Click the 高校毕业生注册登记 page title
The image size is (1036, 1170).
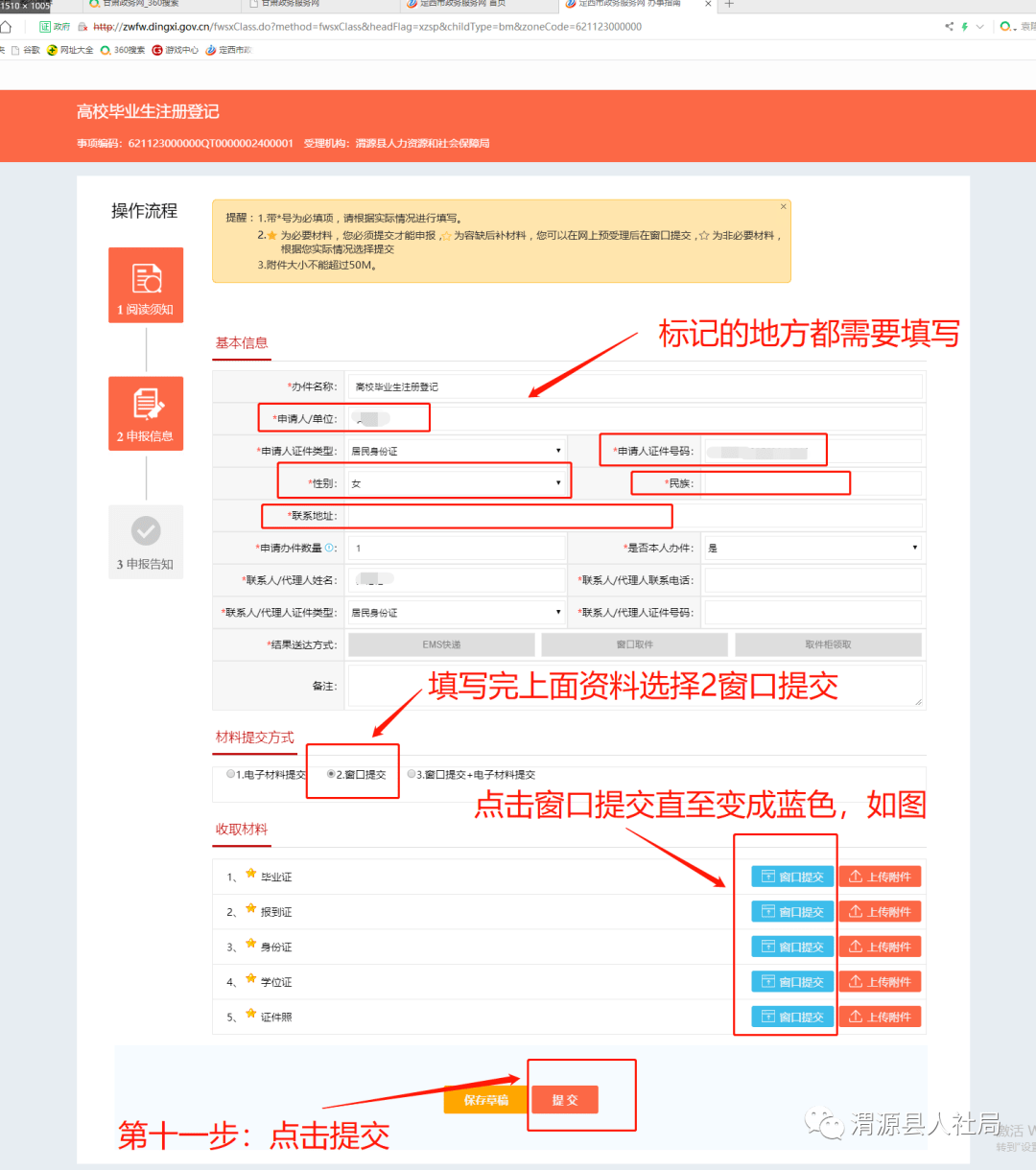pyautogui.click(x=148, y=112)
